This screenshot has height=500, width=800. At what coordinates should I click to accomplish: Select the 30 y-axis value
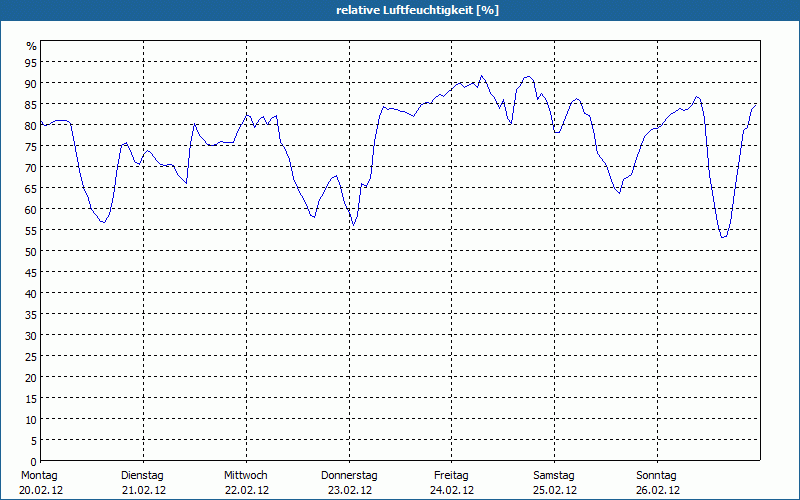tap(32, 336)
